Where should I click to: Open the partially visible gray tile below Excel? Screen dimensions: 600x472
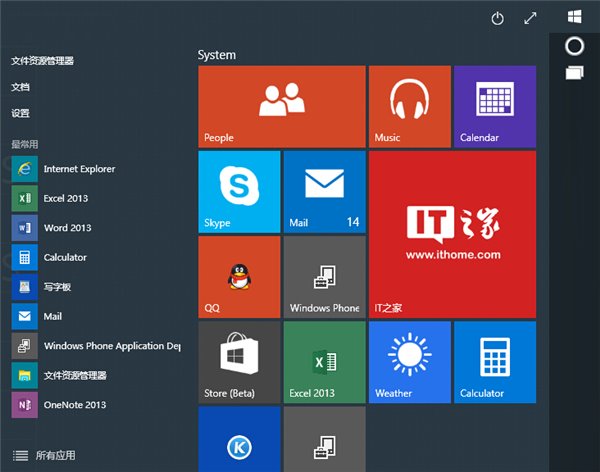324,439
